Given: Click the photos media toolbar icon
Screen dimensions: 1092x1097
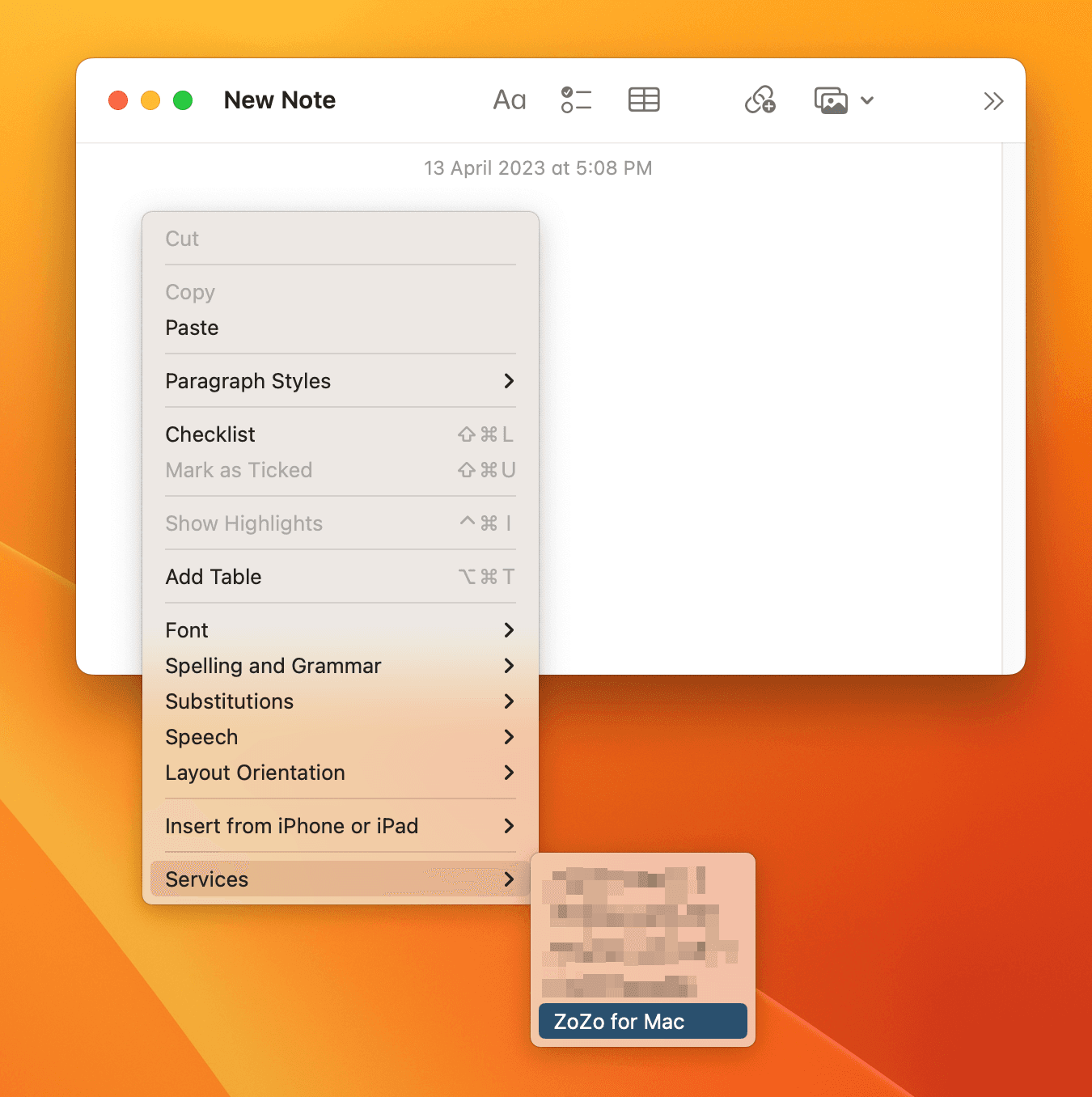Looking at the screenshot, I should pyautogui.click(x=831, y=100).
